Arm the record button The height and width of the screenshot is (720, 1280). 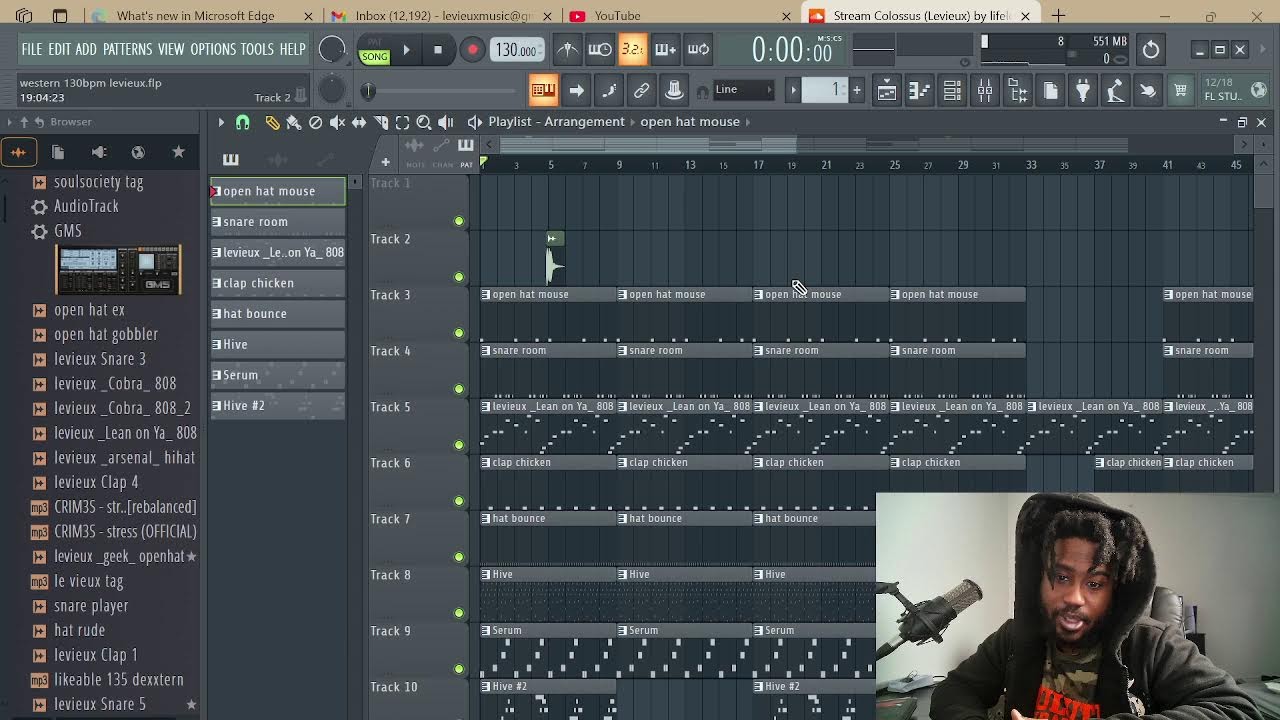[x=472, y=50]
